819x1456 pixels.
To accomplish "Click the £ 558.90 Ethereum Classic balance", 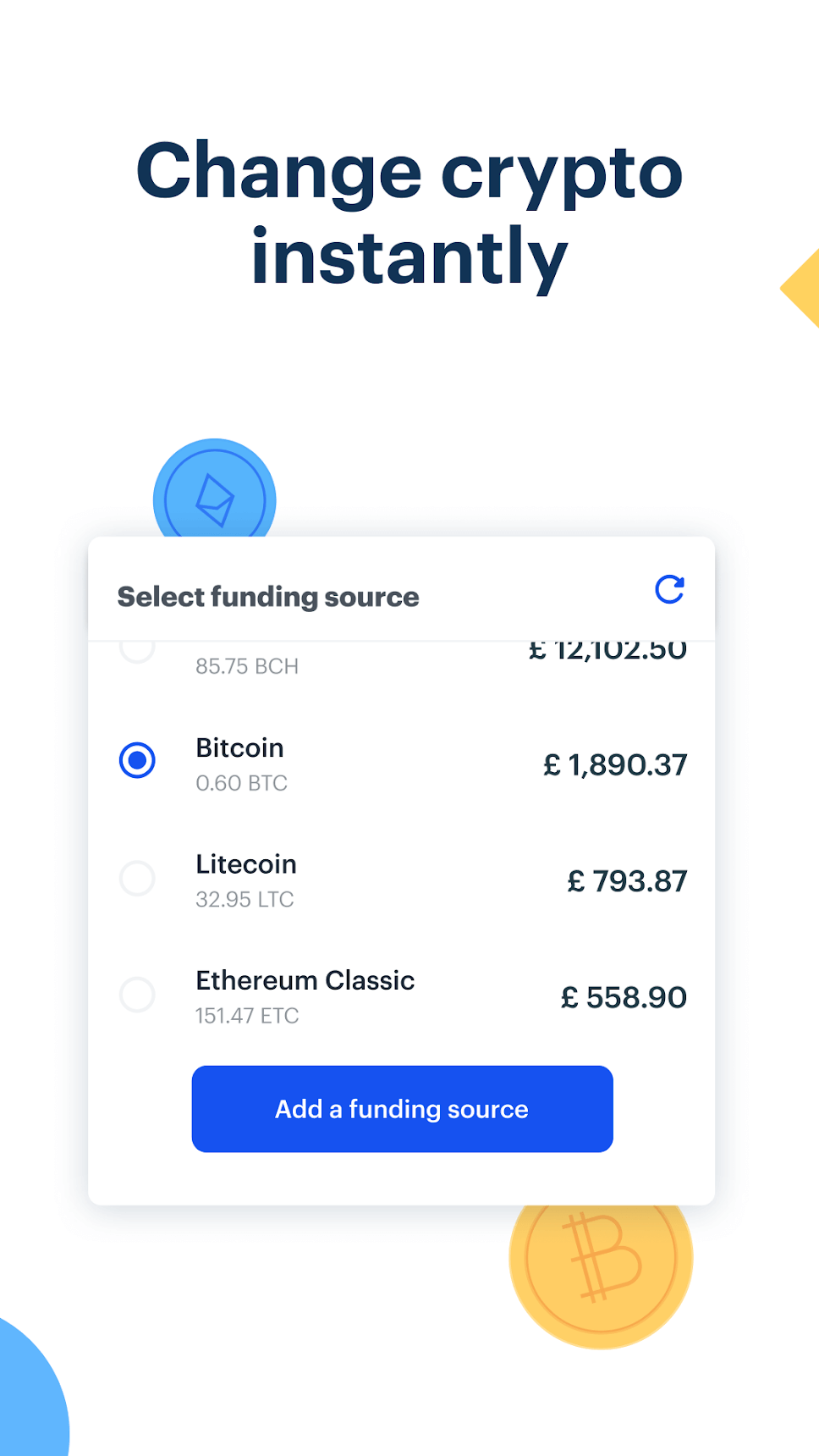I will tap(624, 997).
